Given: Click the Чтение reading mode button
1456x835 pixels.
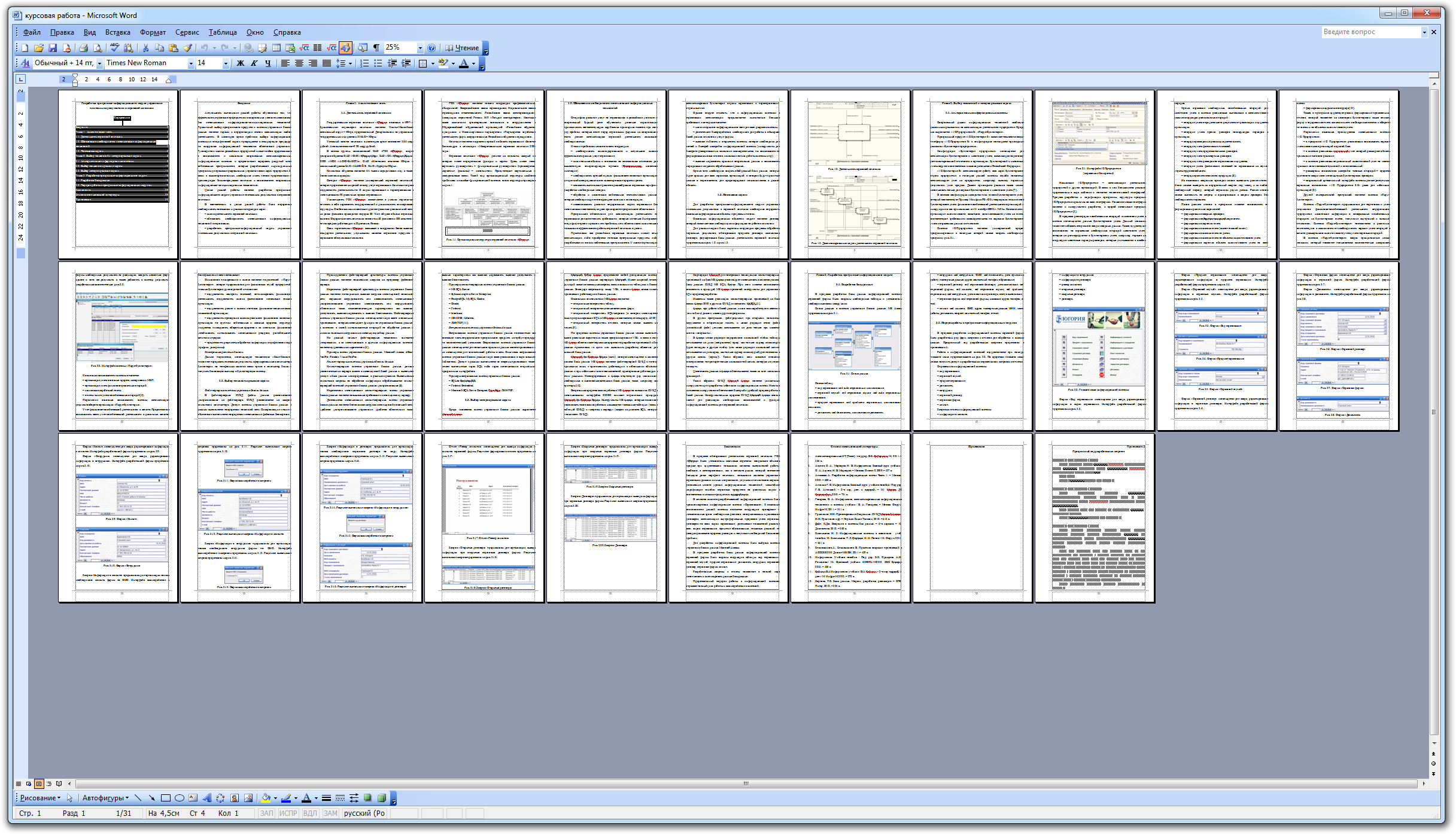Looking at the screenshot, I should 462,48.
